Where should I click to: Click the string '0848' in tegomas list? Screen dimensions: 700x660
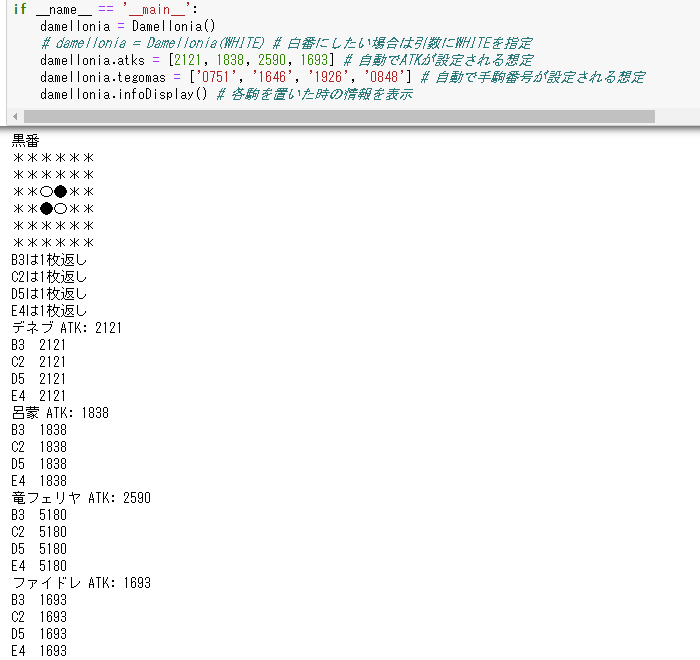pos(384,77)
